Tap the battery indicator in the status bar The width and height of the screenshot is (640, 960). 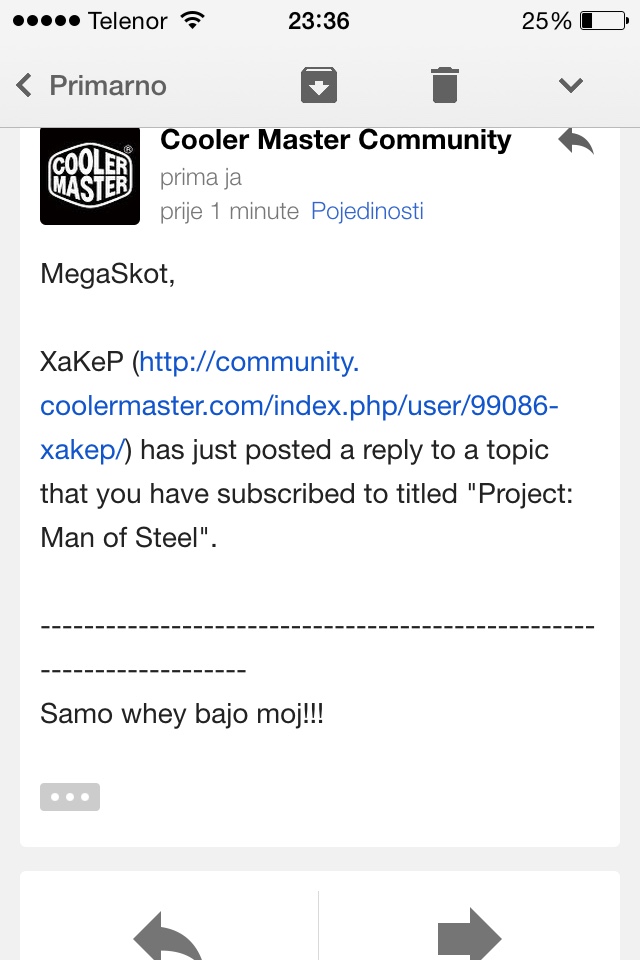[600, 20]
